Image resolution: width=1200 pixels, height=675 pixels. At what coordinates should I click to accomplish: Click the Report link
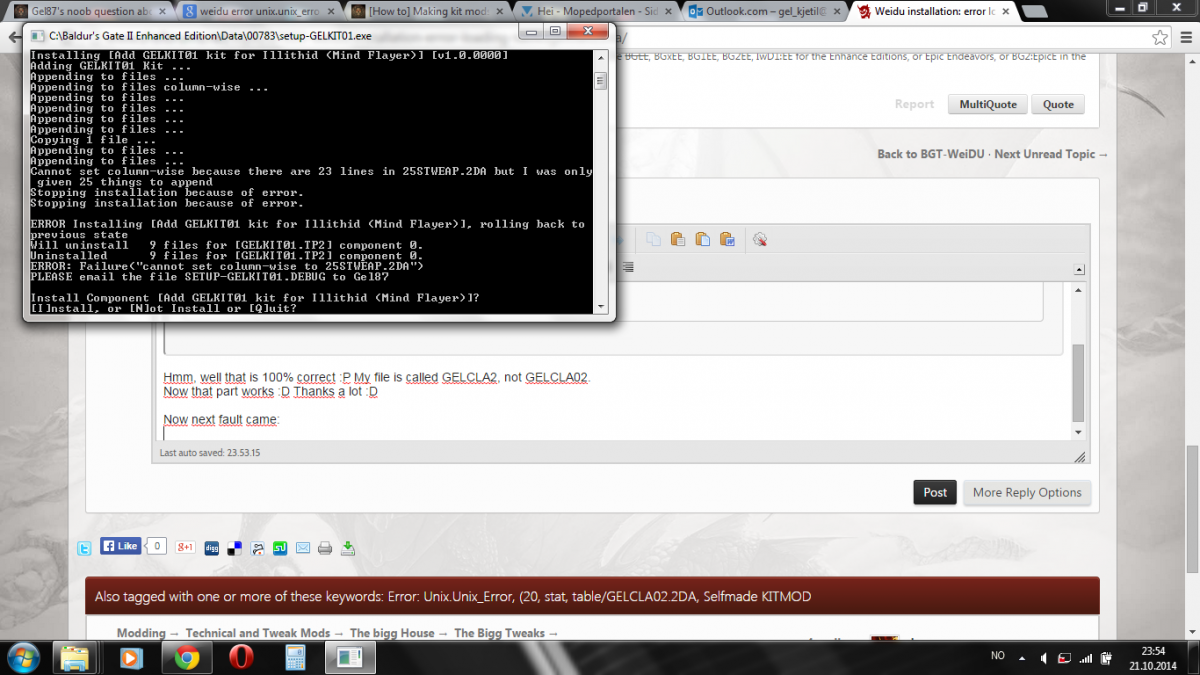[x=914, y=104]
